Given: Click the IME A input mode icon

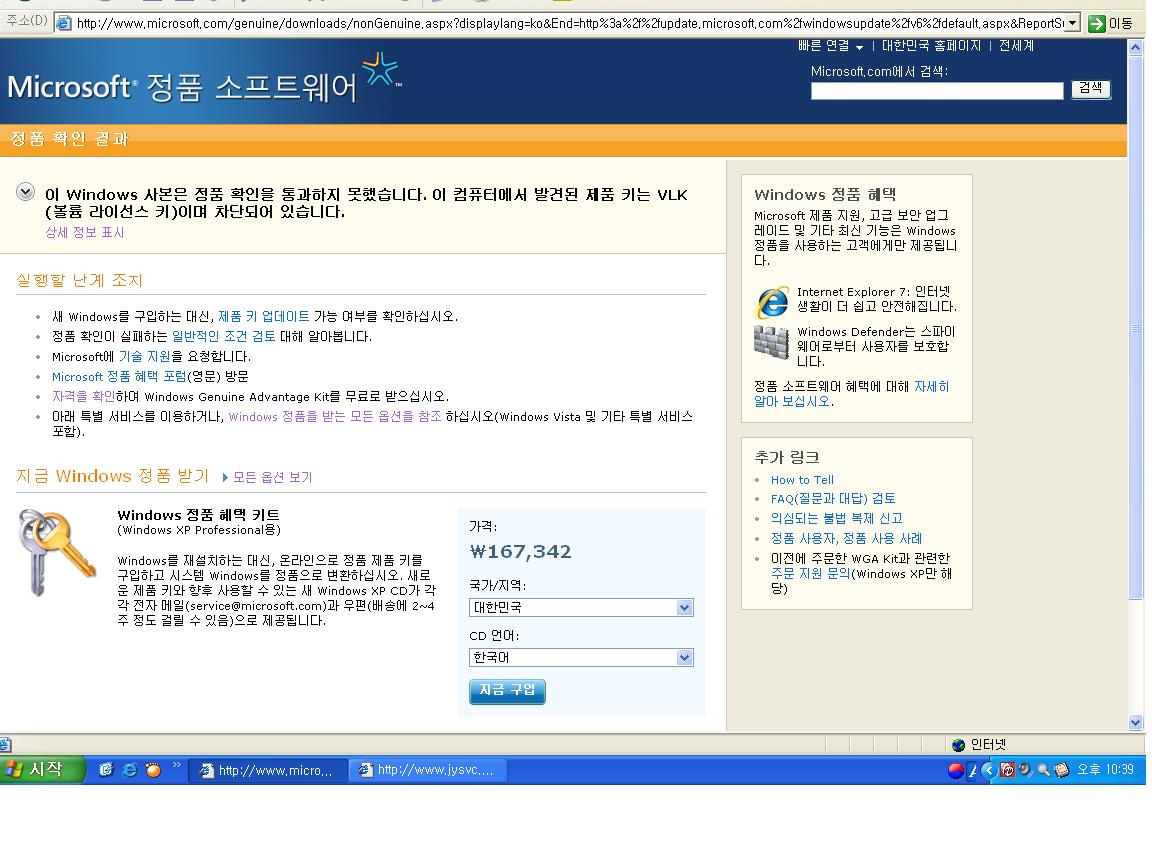Looking at the screenshot, I should [x=973, y=770].
